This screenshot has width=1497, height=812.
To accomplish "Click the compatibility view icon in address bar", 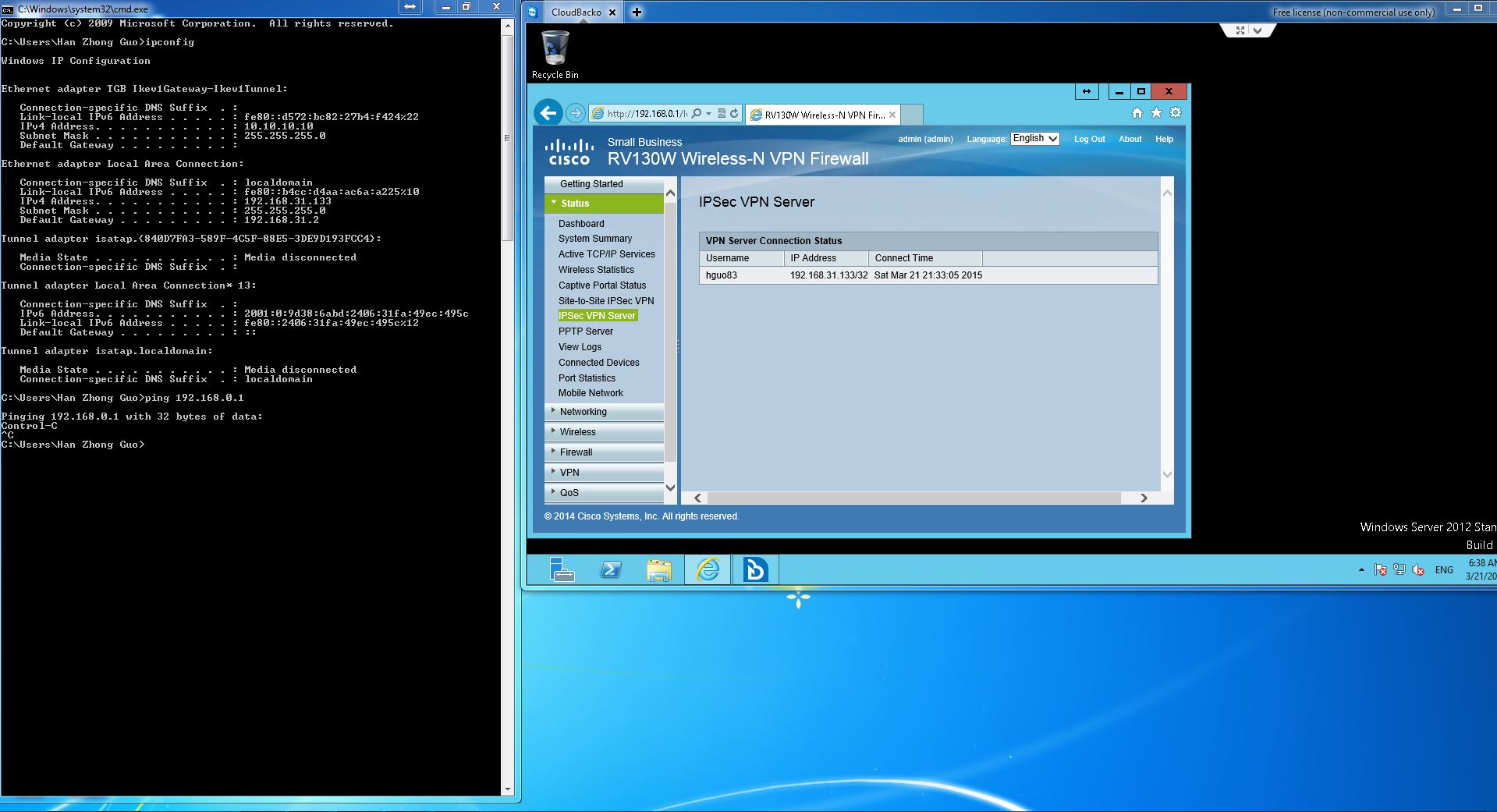I will (x=722, y=114).
